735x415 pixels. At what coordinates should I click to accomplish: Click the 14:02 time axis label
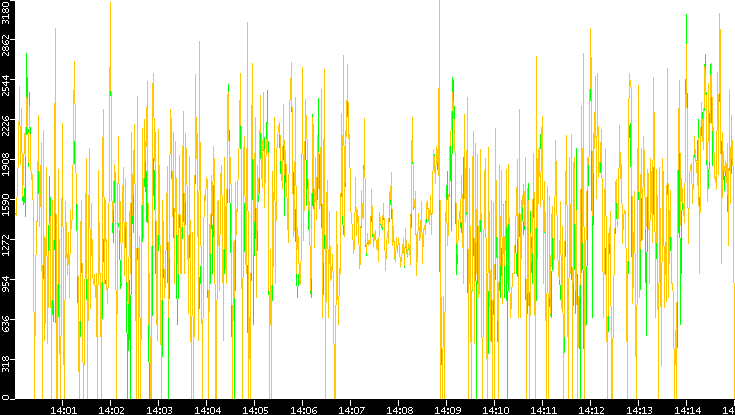pos(111,410)
